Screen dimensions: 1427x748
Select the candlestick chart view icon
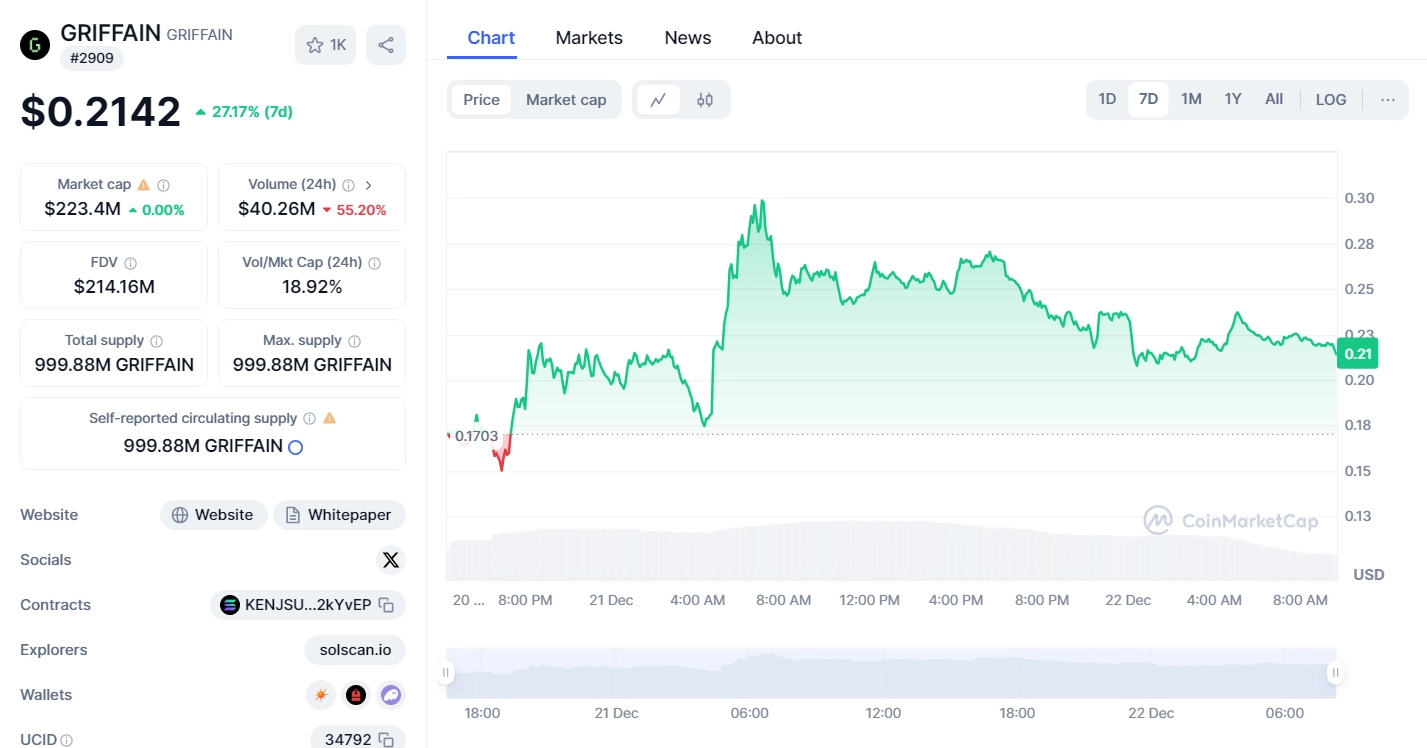(x=705, y=99)
